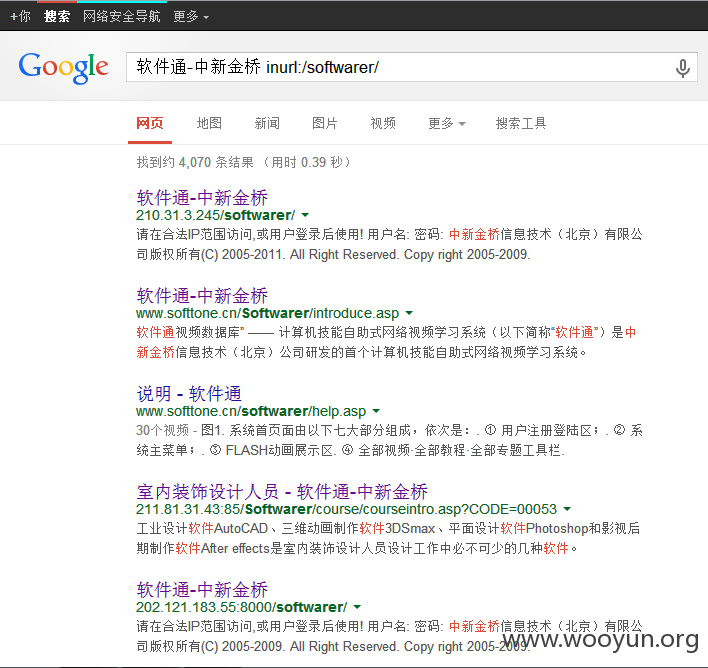The image size is (708, 668).
Task: Open the 说明 - 软件通 result
Action: (189, 394)
